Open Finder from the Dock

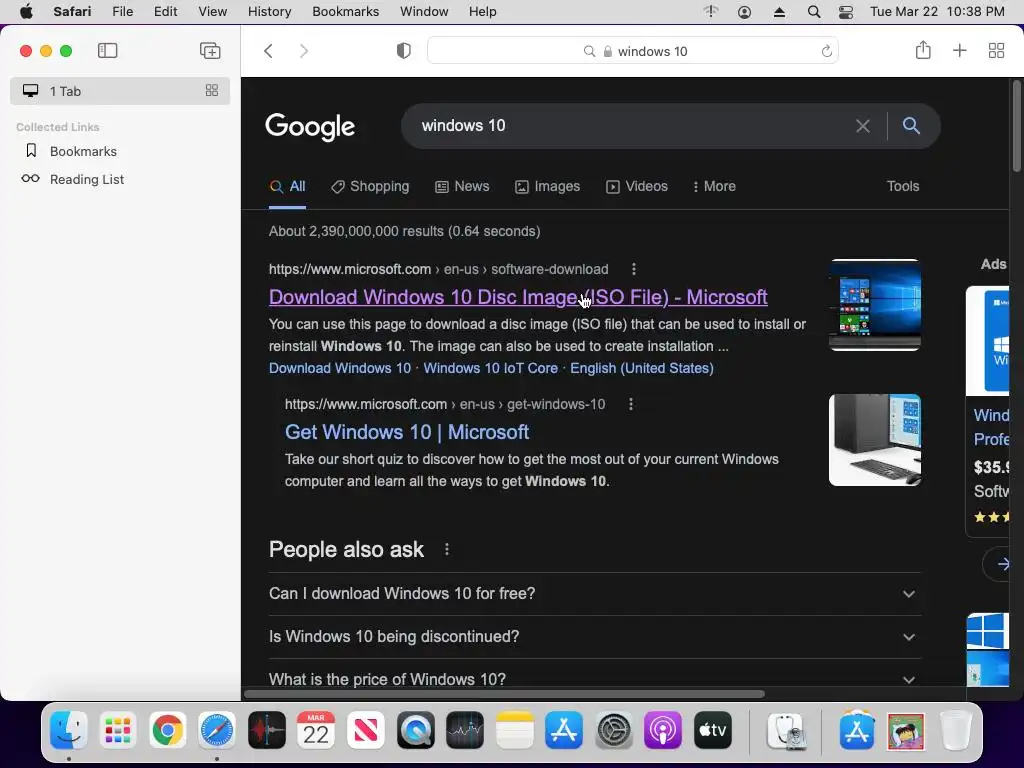[69, 730]
